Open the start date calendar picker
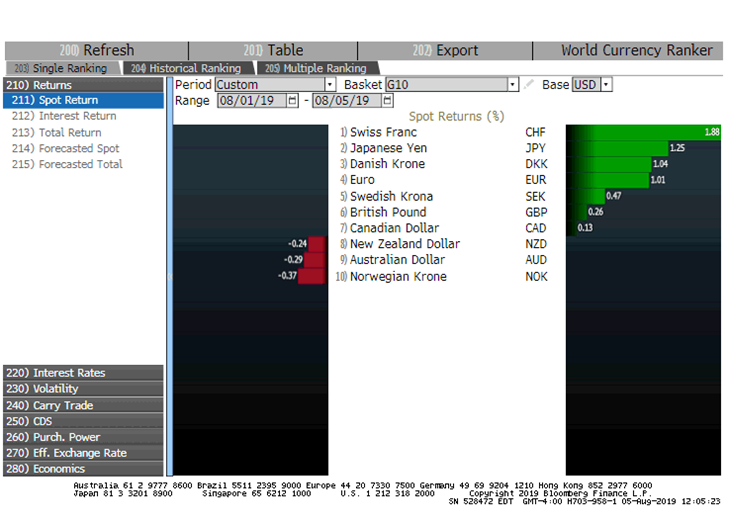 coord(292,101)
